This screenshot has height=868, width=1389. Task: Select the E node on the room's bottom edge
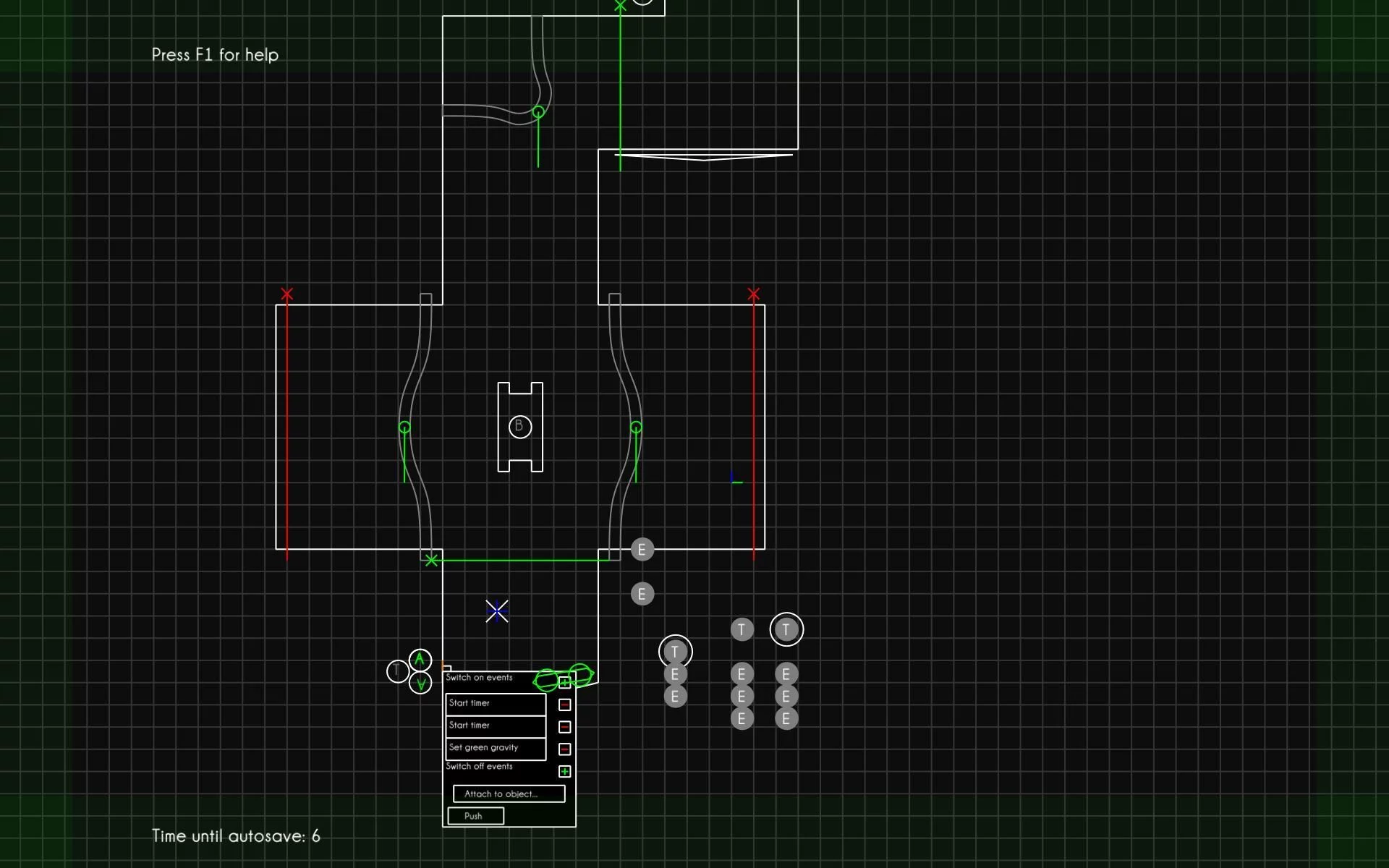[642, 550]
